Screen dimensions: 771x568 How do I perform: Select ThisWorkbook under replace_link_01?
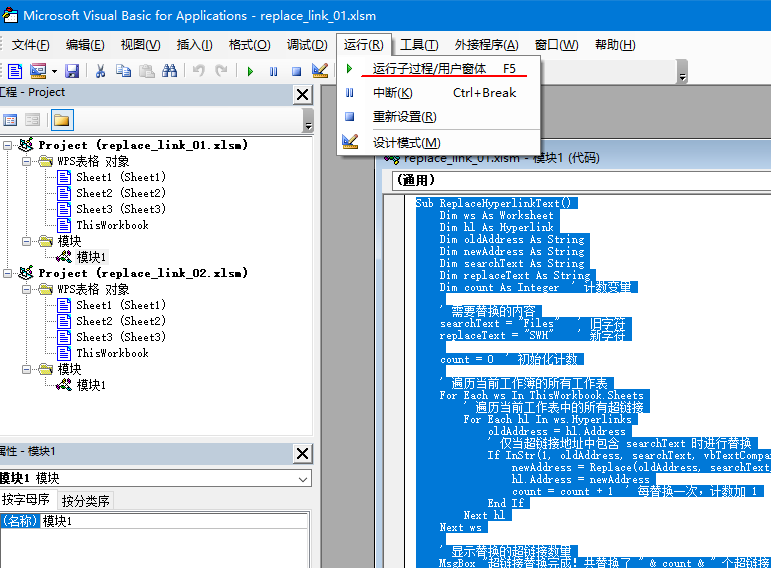click(112, 225)
